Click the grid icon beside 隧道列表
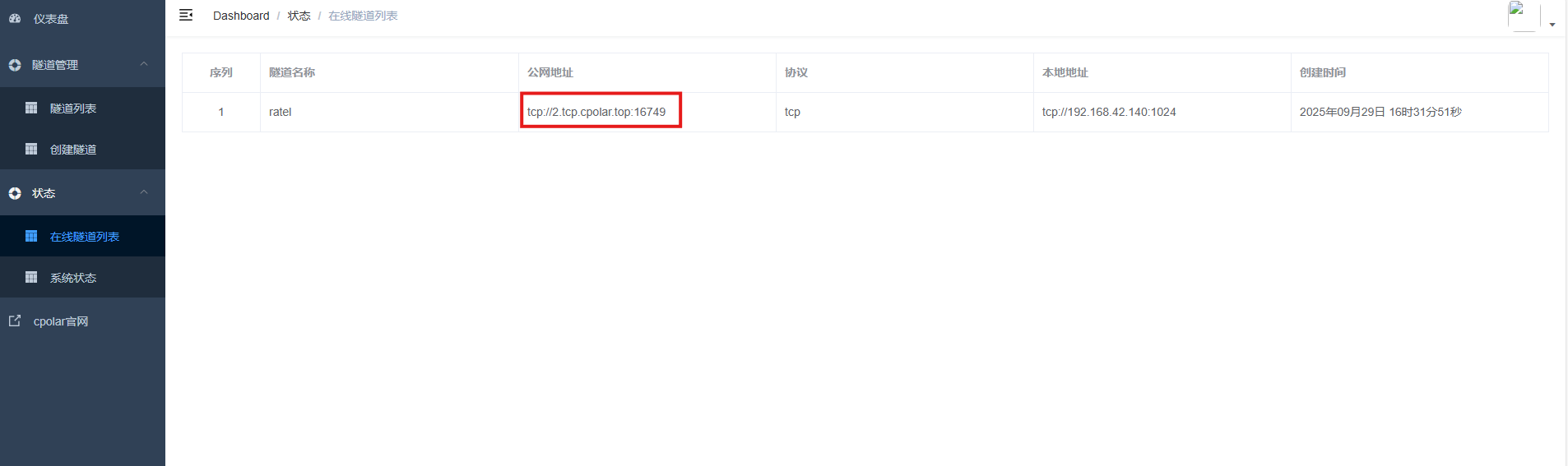The height and width of the screenshot is (466, 1568). [31, 108]
